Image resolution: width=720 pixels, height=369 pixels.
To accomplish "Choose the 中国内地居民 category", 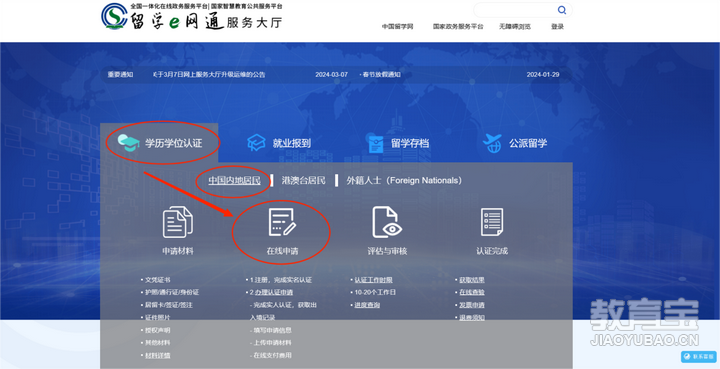I will point(234,180).
